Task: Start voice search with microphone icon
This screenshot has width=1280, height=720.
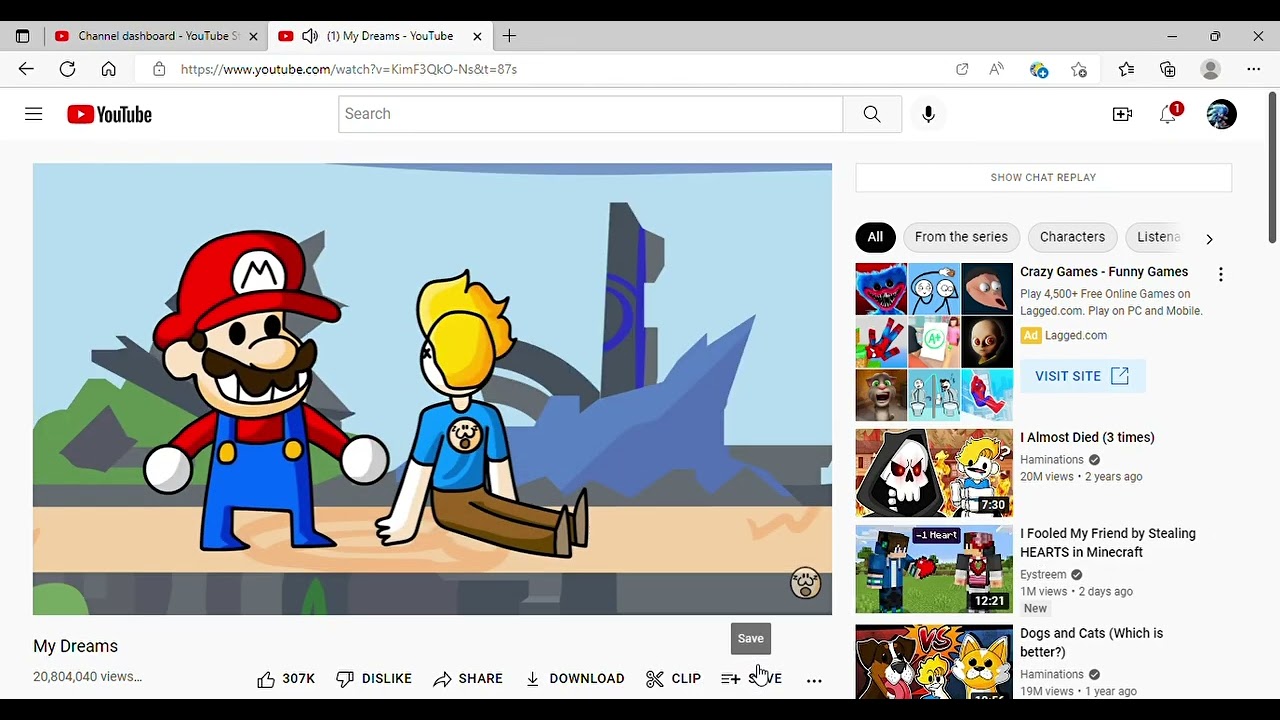Action: tap(928, 114)
